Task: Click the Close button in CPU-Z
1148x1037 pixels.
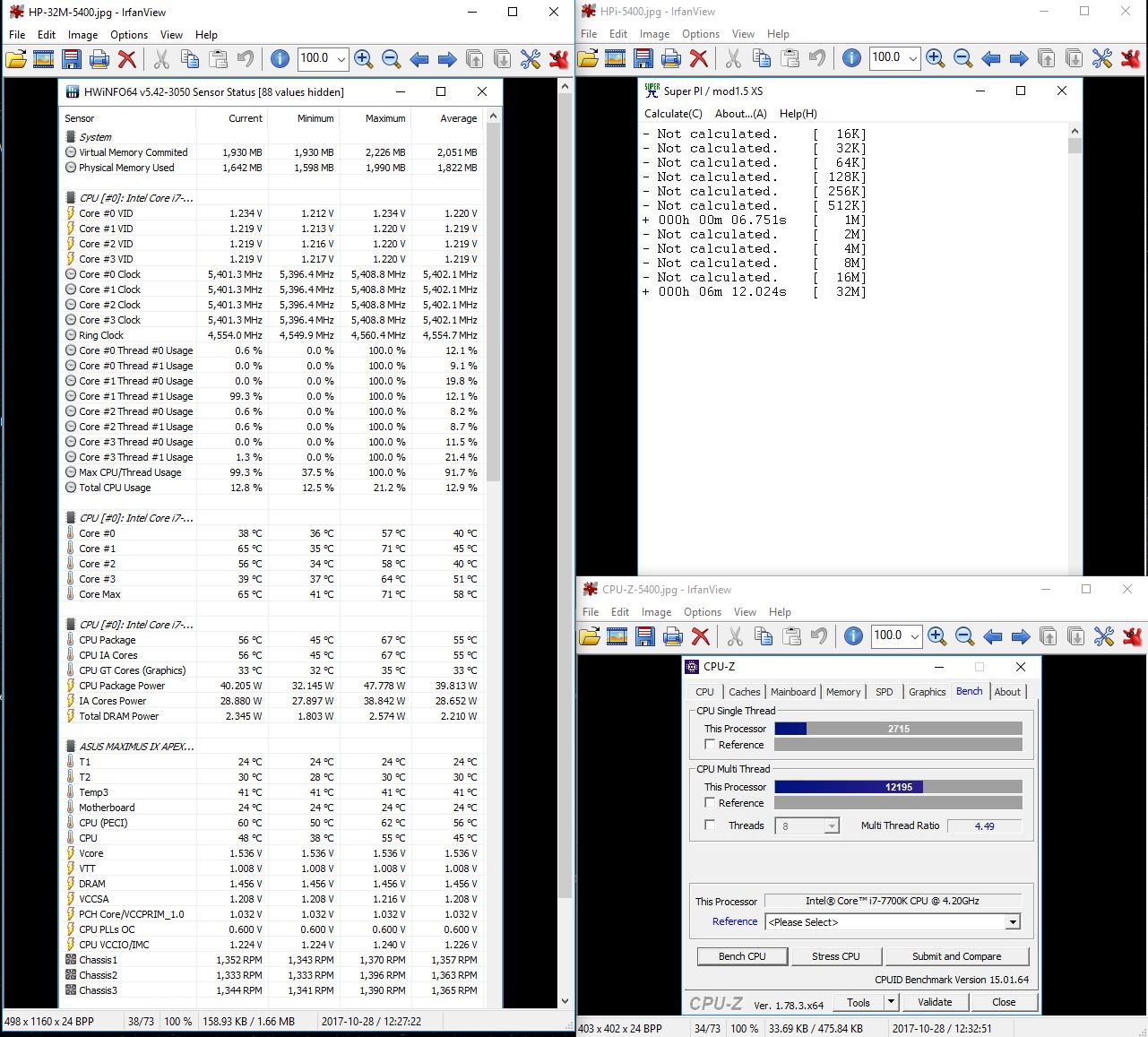Action: tap(1004, 1002)
